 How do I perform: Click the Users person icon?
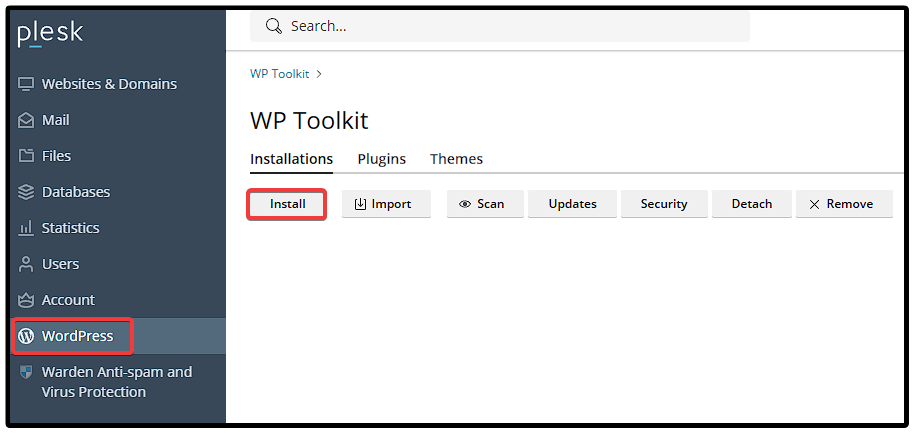26,264
